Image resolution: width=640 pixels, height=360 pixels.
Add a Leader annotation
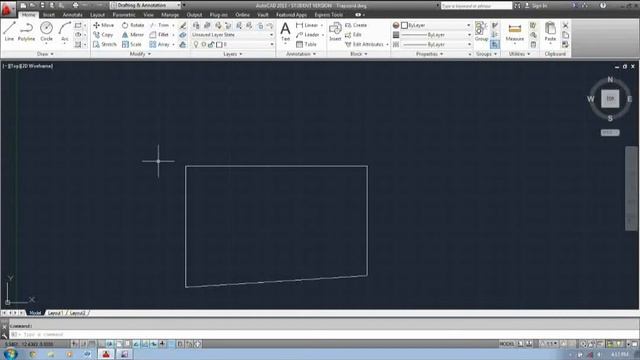(308, 35)
